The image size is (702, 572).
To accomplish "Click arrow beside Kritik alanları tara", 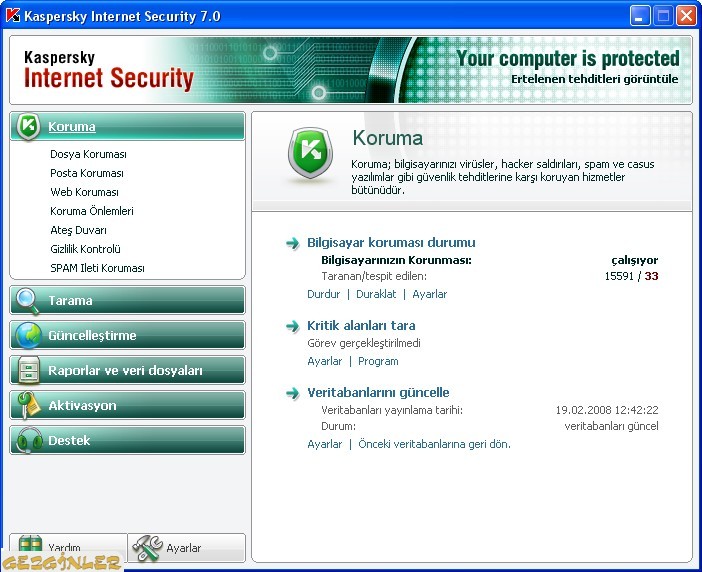I will (293, 326).
